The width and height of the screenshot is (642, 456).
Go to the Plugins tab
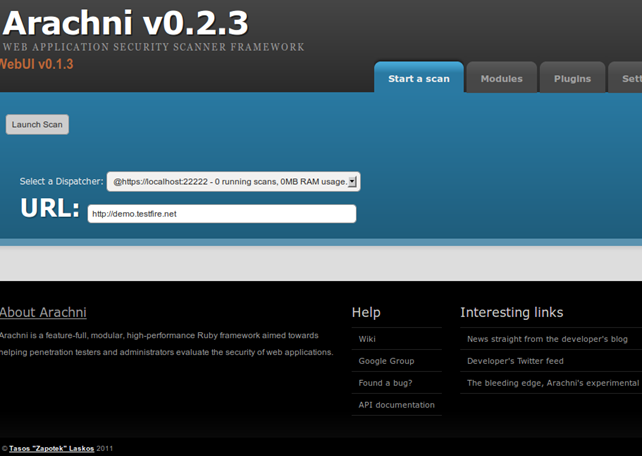[572, 79]
